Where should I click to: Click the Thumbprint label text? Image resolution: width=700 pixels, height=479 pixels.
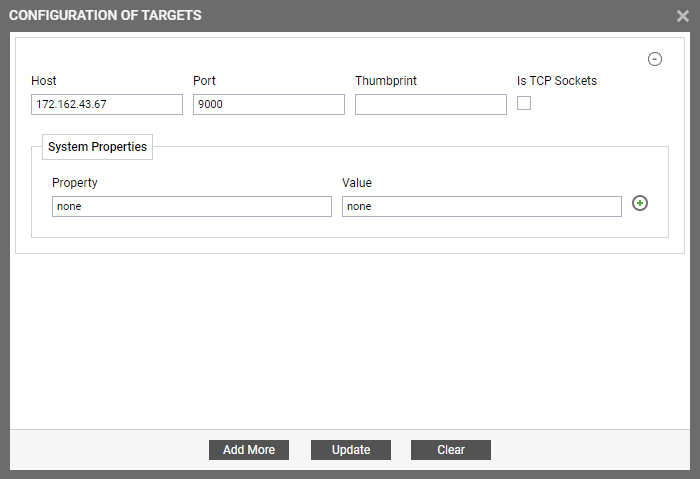tap(386, 81)
